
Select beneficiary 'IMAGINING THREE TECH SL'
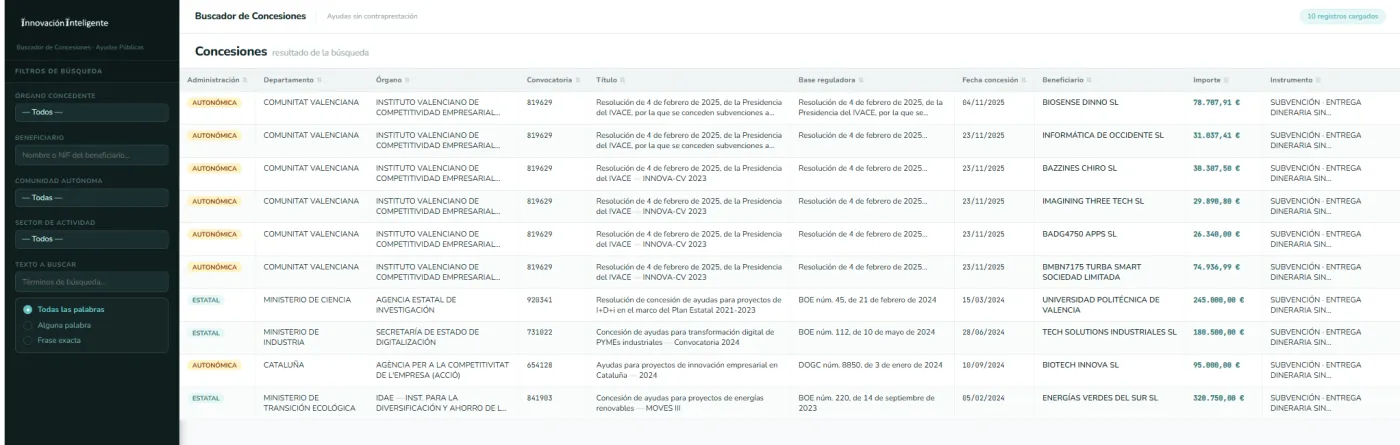(1092, 201)
